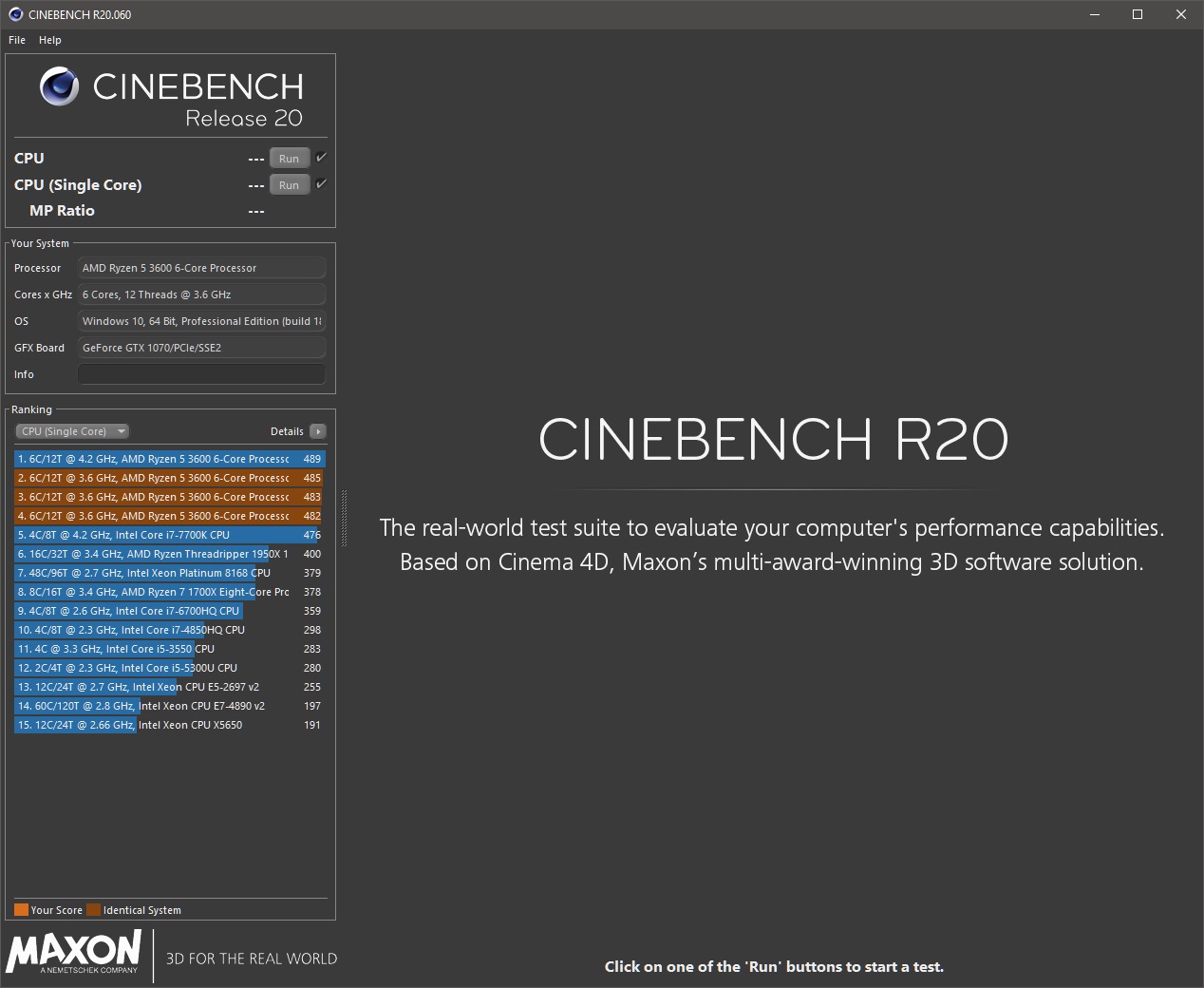Click the CPU (Single Core) score label
Viewport: 1204px width, 988px height.
tap(78, 185)
